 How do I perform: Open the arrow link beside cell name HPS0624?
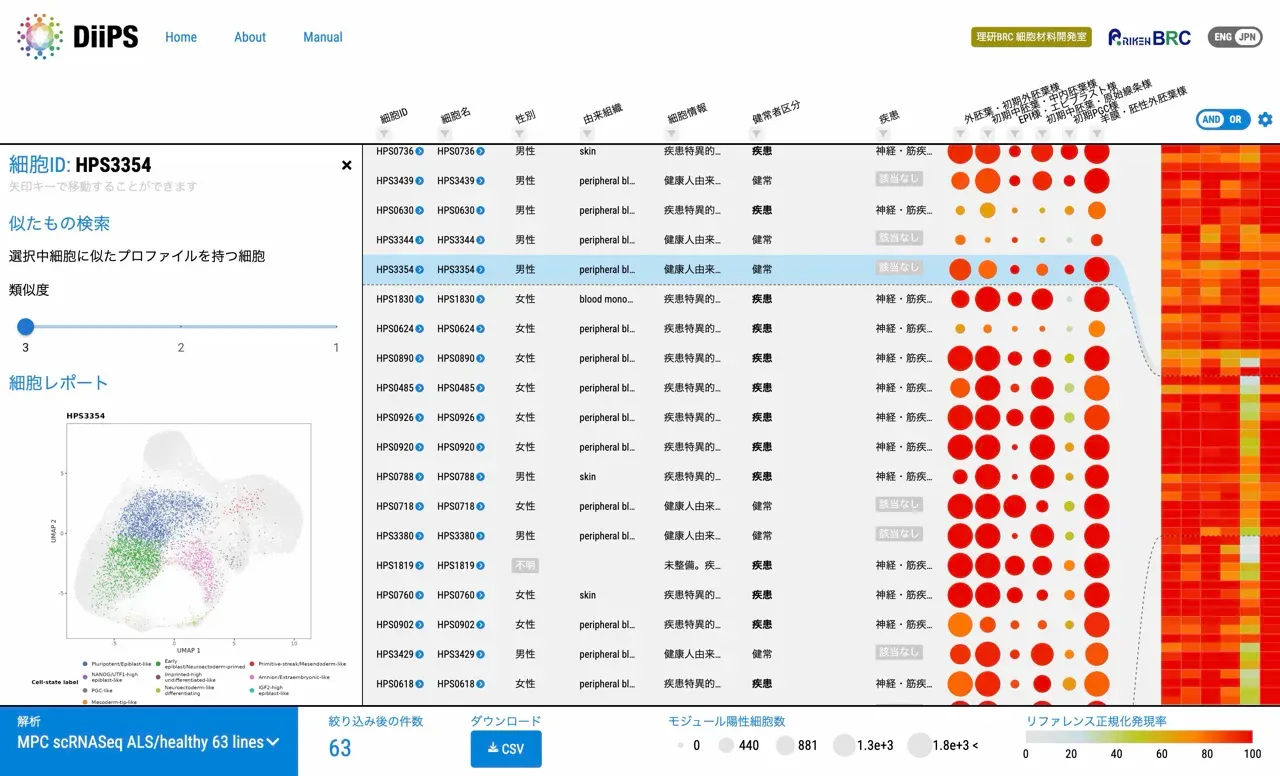481,329
